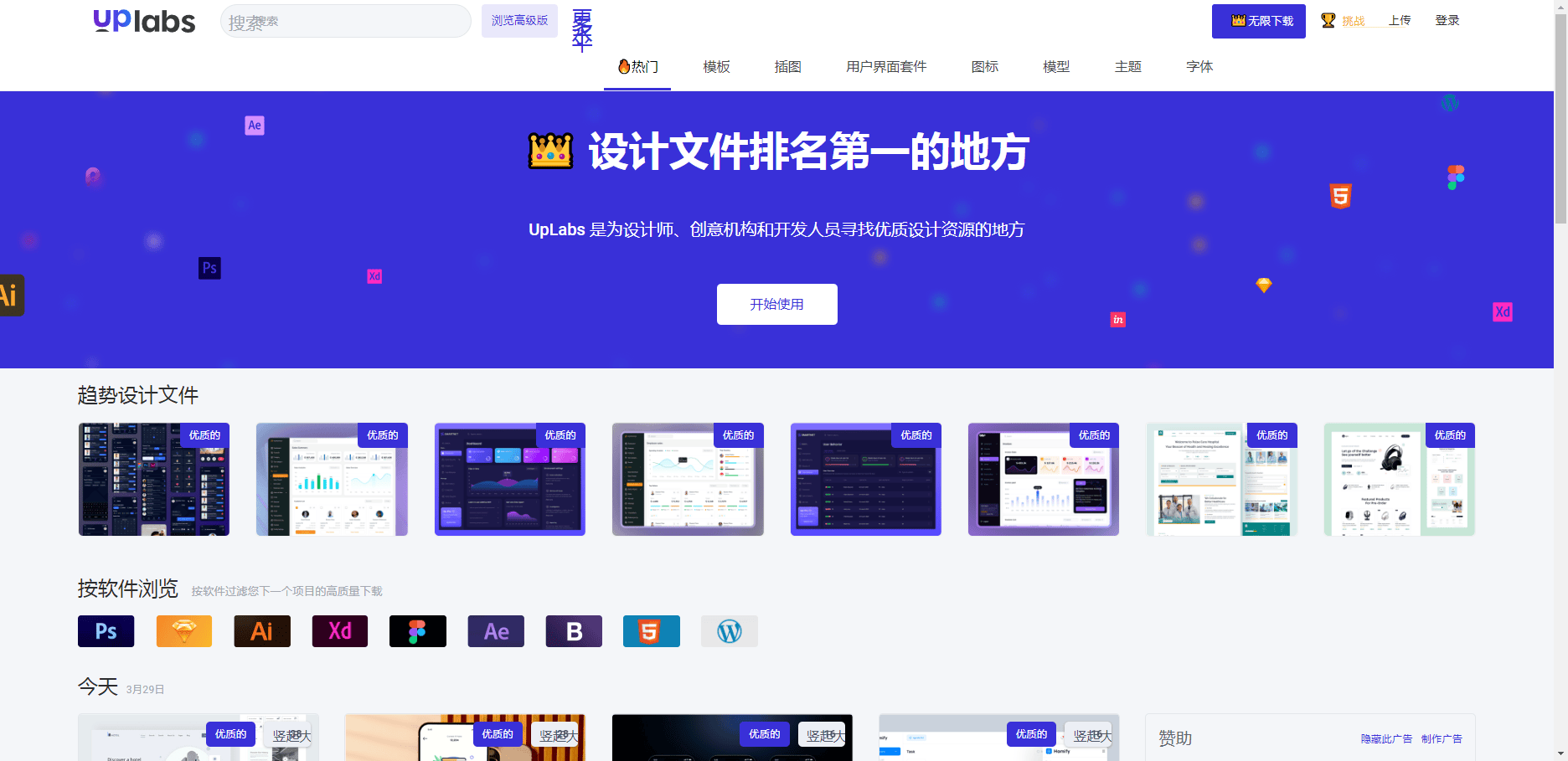Click the 隐藏此广告 link
The width and height of the screenshot is (1568, 761).
(1385, 738)
